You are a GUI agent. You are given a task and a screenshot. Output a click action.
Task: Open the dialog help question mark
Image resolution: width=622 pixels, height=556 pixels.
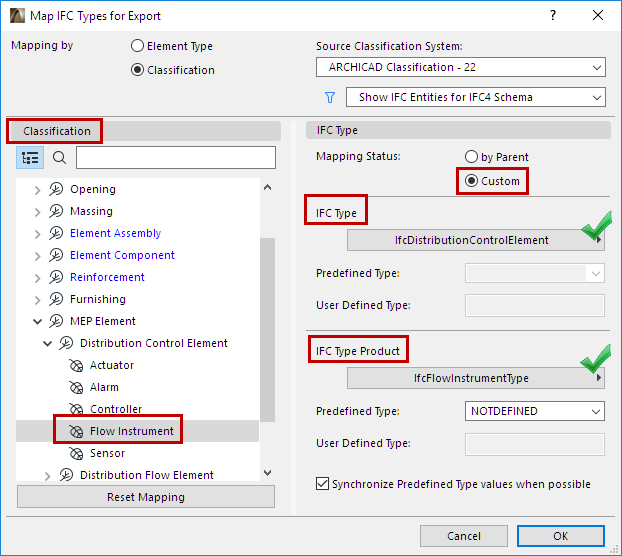[553, 15]
